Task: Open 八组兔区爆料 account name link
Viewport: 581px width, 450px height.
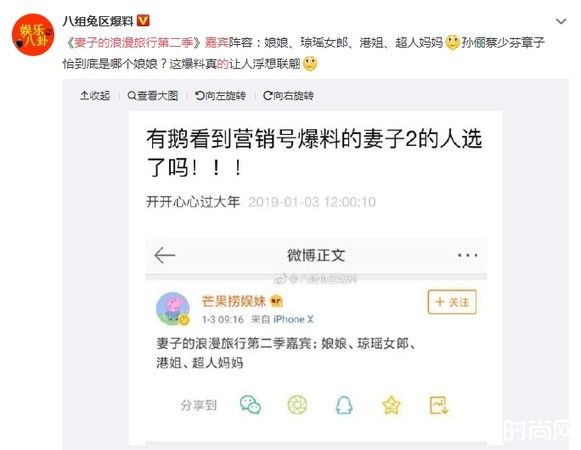Action: point(98,21)
